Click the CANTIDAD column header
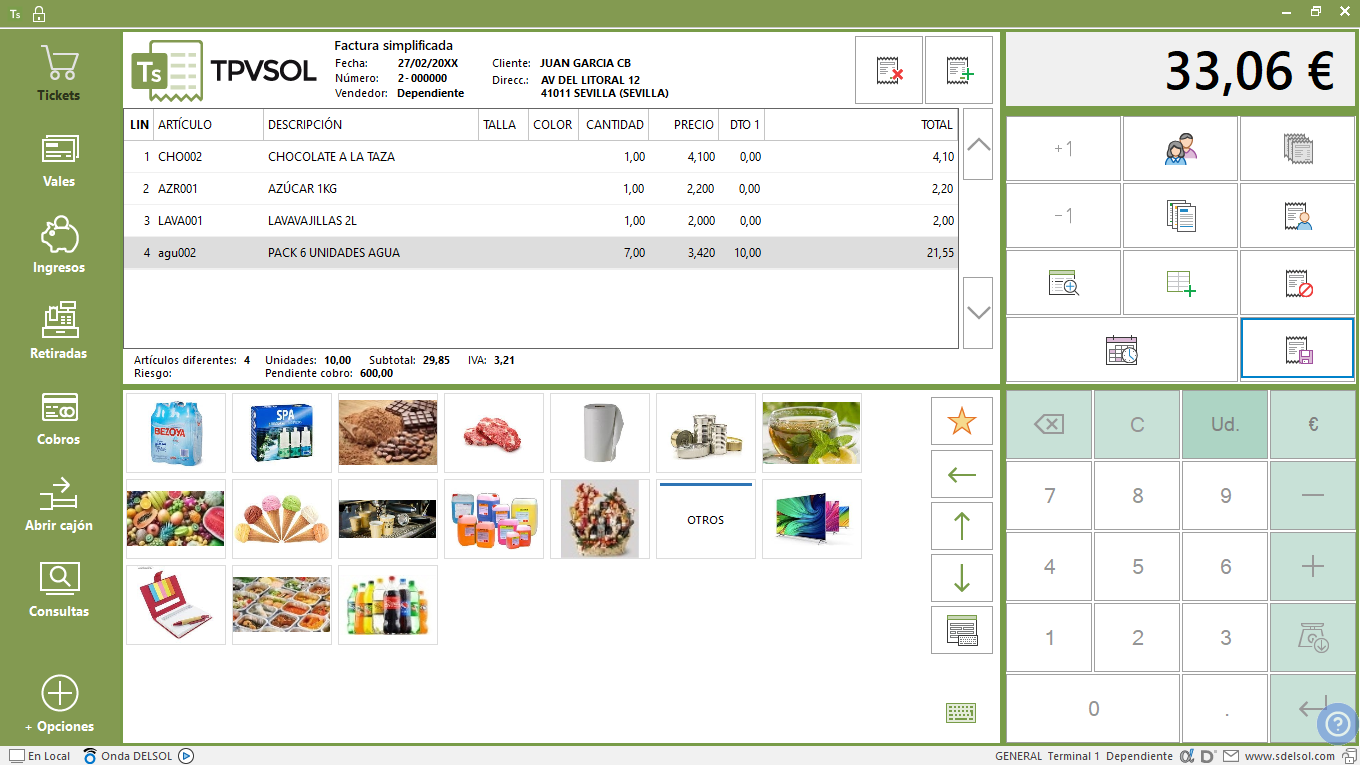Image resolution: width=1360 pixels, height=765 pixels. (614, 125)
